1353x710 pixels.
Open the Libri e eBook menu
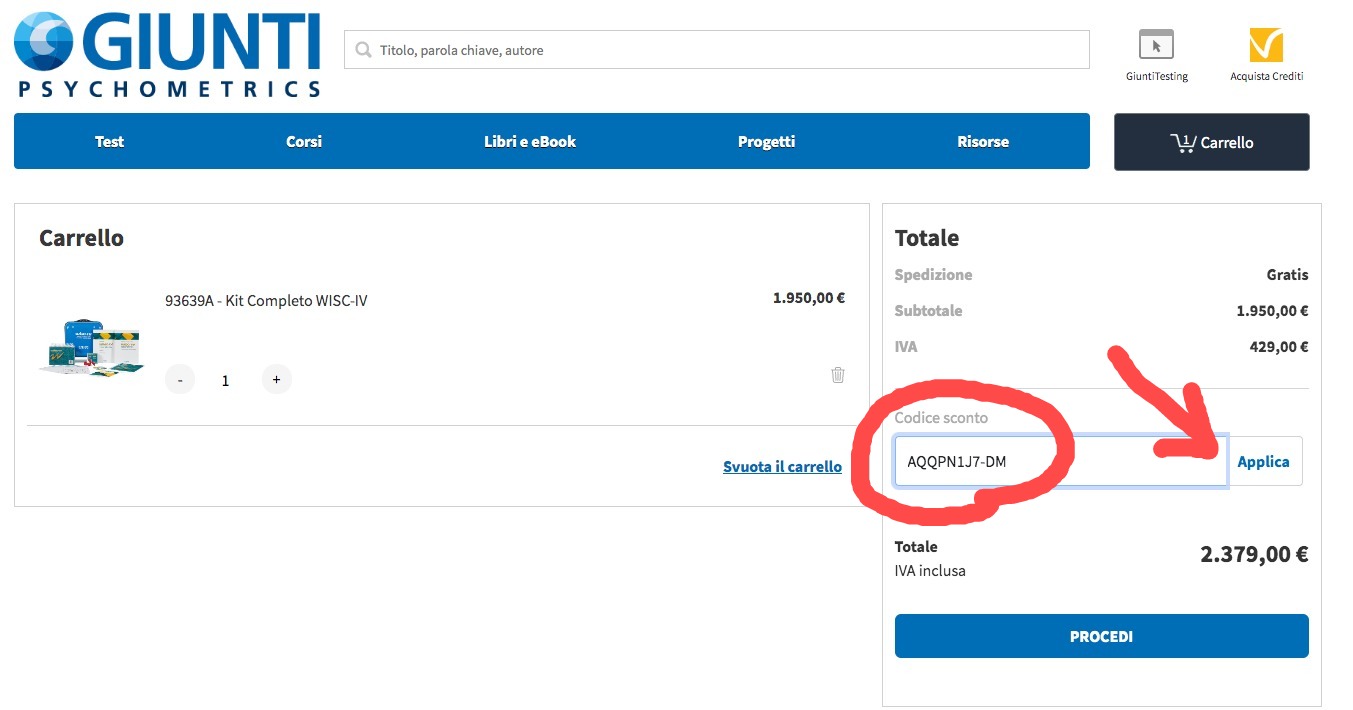530,142
